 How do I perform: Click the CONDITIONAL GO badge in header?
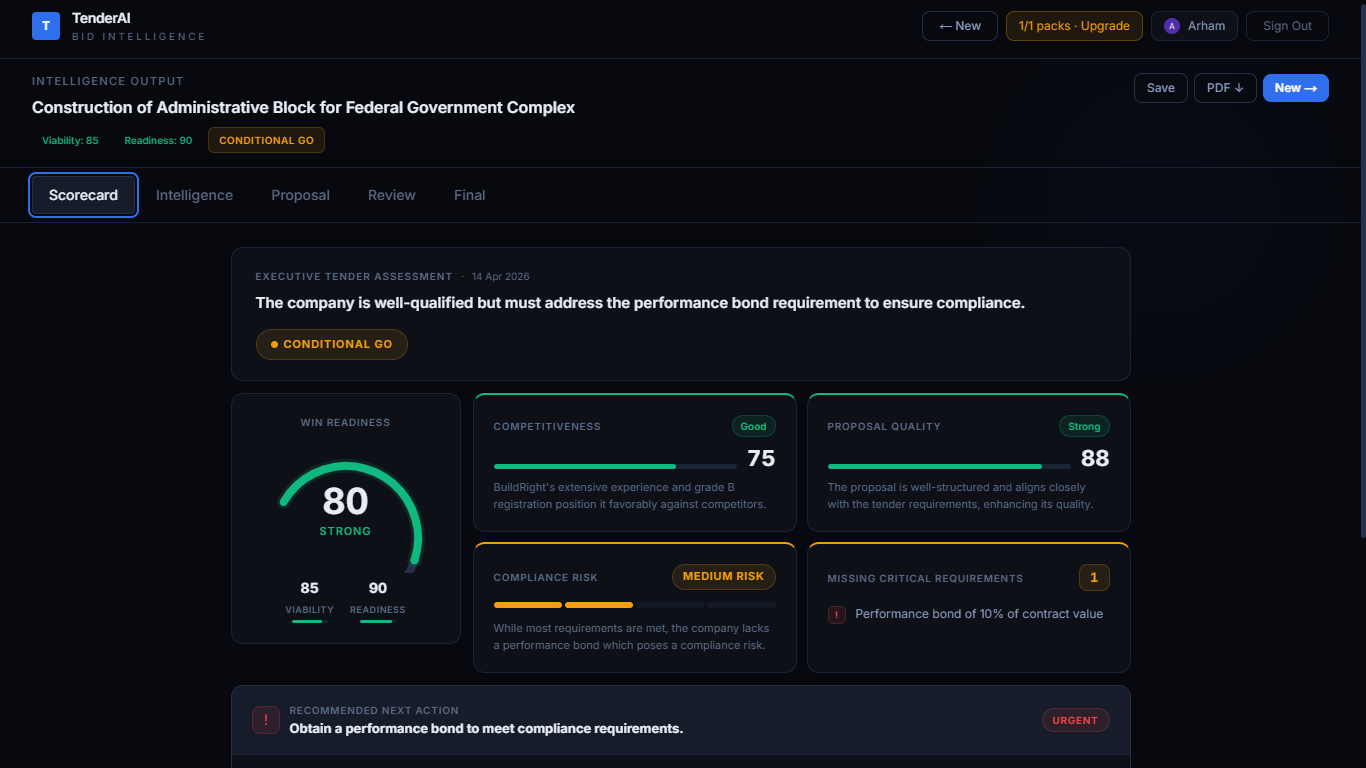pyautogui.click(x=266, y=140)
